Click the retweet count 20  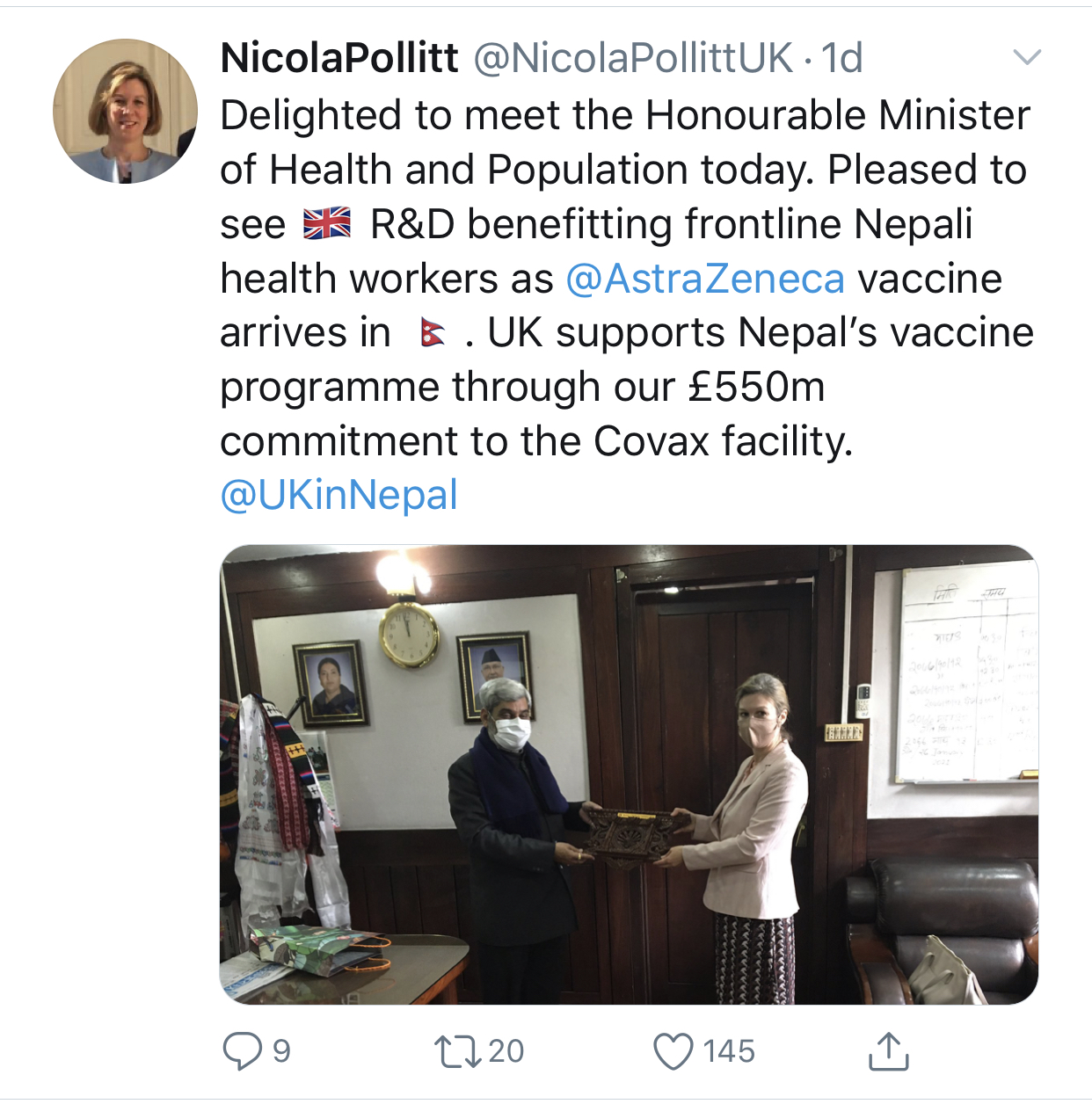click(506, 1051)
